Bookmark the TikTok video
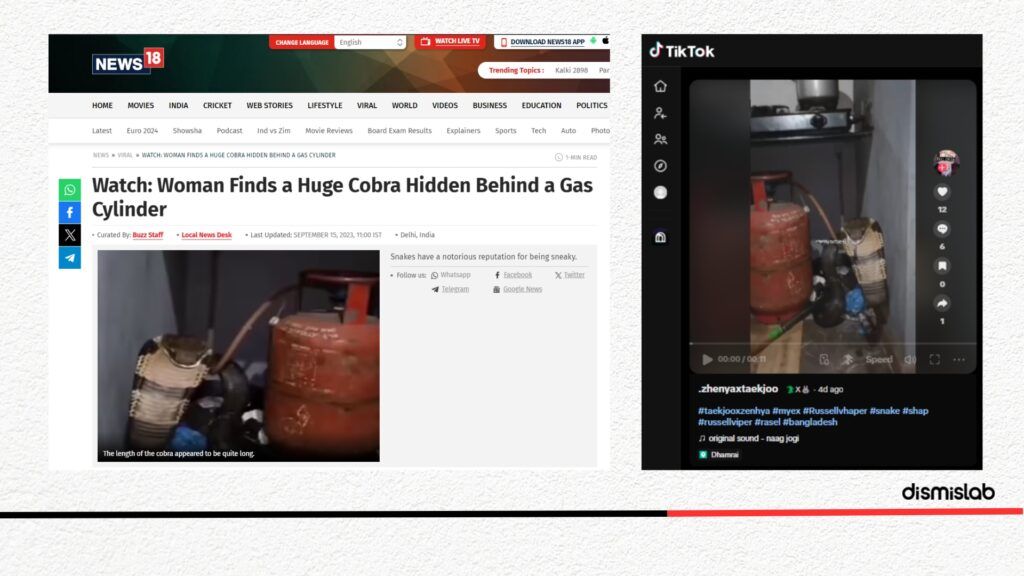This screenshot has width=1024, height=576. pyautogui.click(x=942, y=266)
